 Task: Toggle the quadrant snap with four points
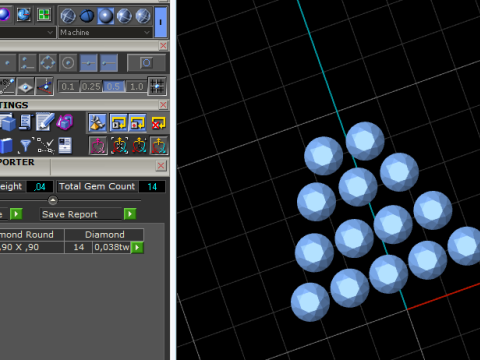[48, 63]
